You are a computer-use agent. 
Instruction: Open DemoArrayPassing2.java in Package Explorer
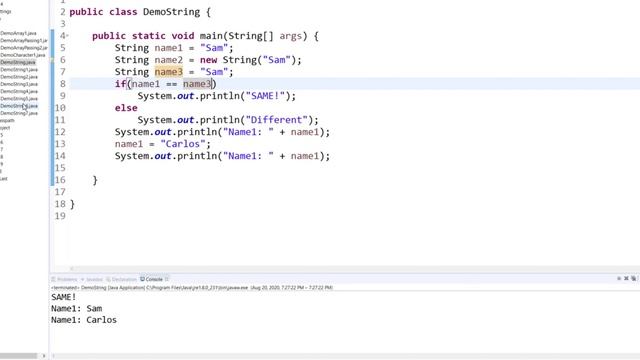(24, 48)
